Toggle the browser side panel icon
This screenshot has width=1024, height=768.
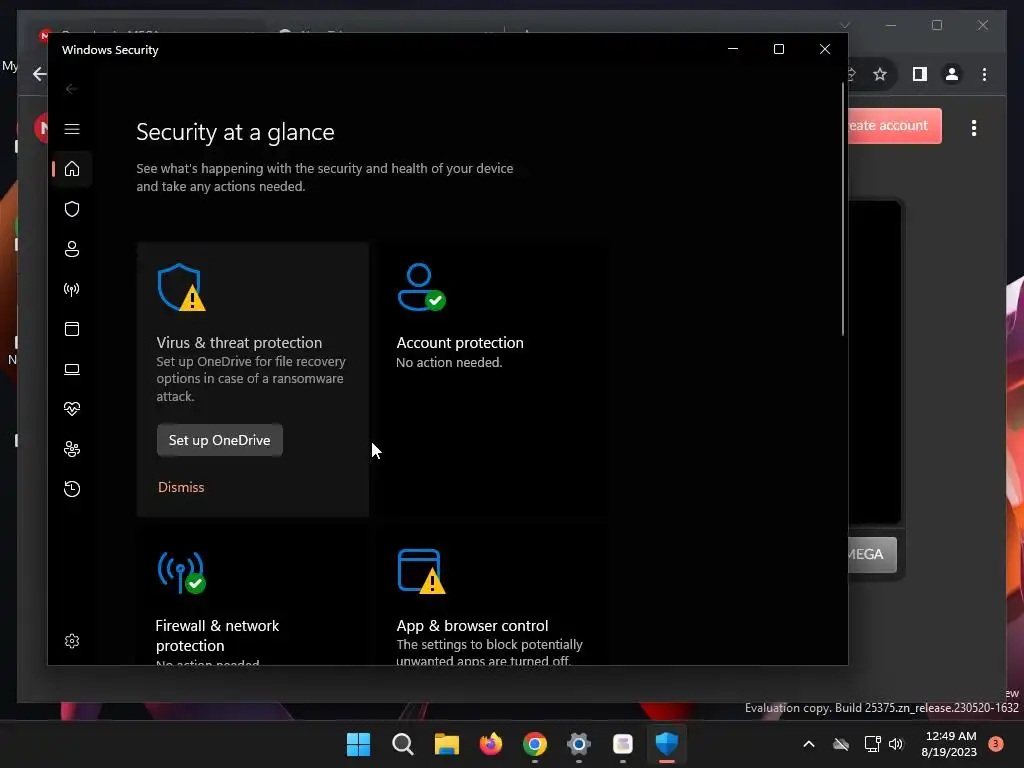tap(920, 74)
